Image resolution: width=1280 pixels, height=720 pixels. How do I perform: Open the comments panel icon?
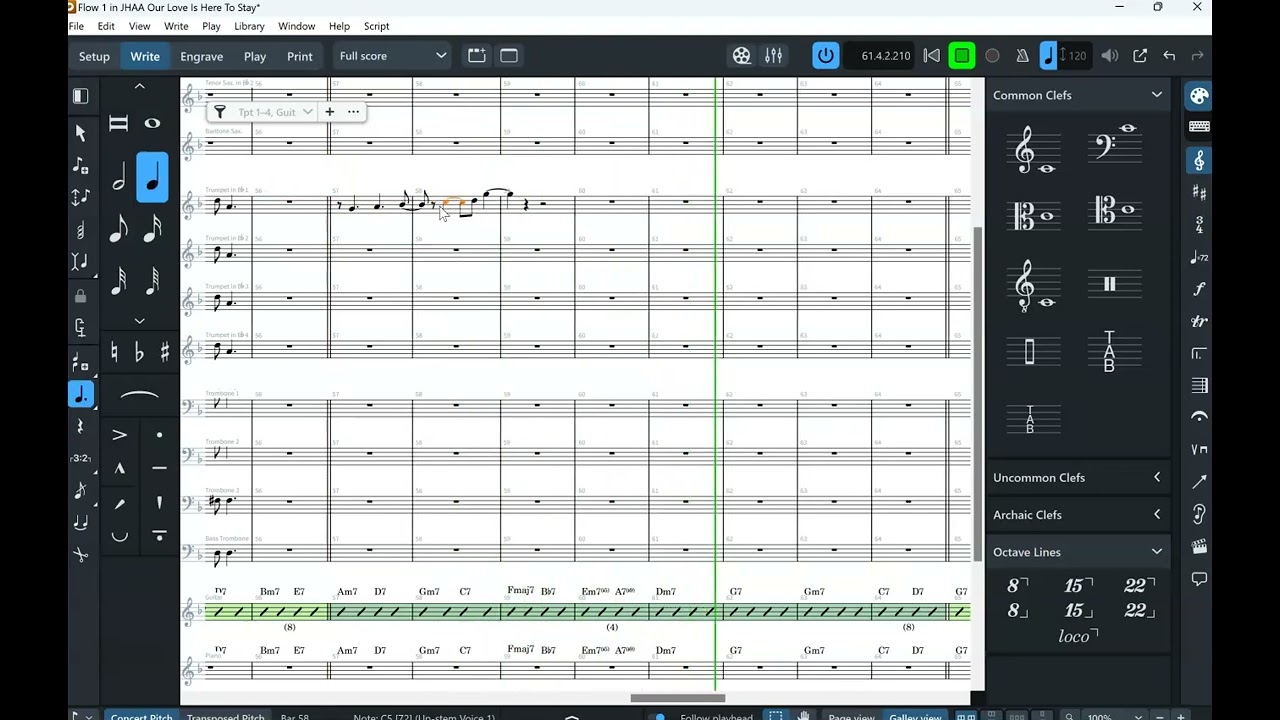pyautogui.click(x=1198, y=579)
